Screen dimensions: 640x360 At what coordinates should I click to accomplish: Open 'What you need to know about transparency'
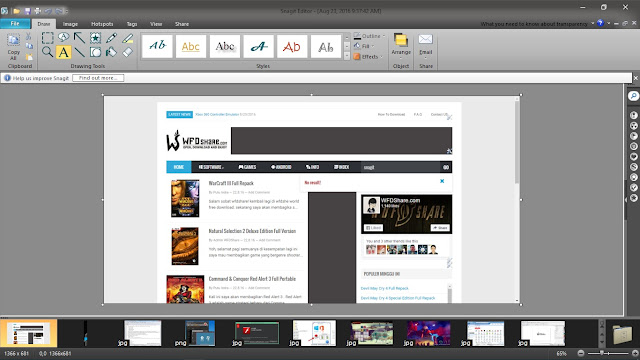click(x=534, y=24)
